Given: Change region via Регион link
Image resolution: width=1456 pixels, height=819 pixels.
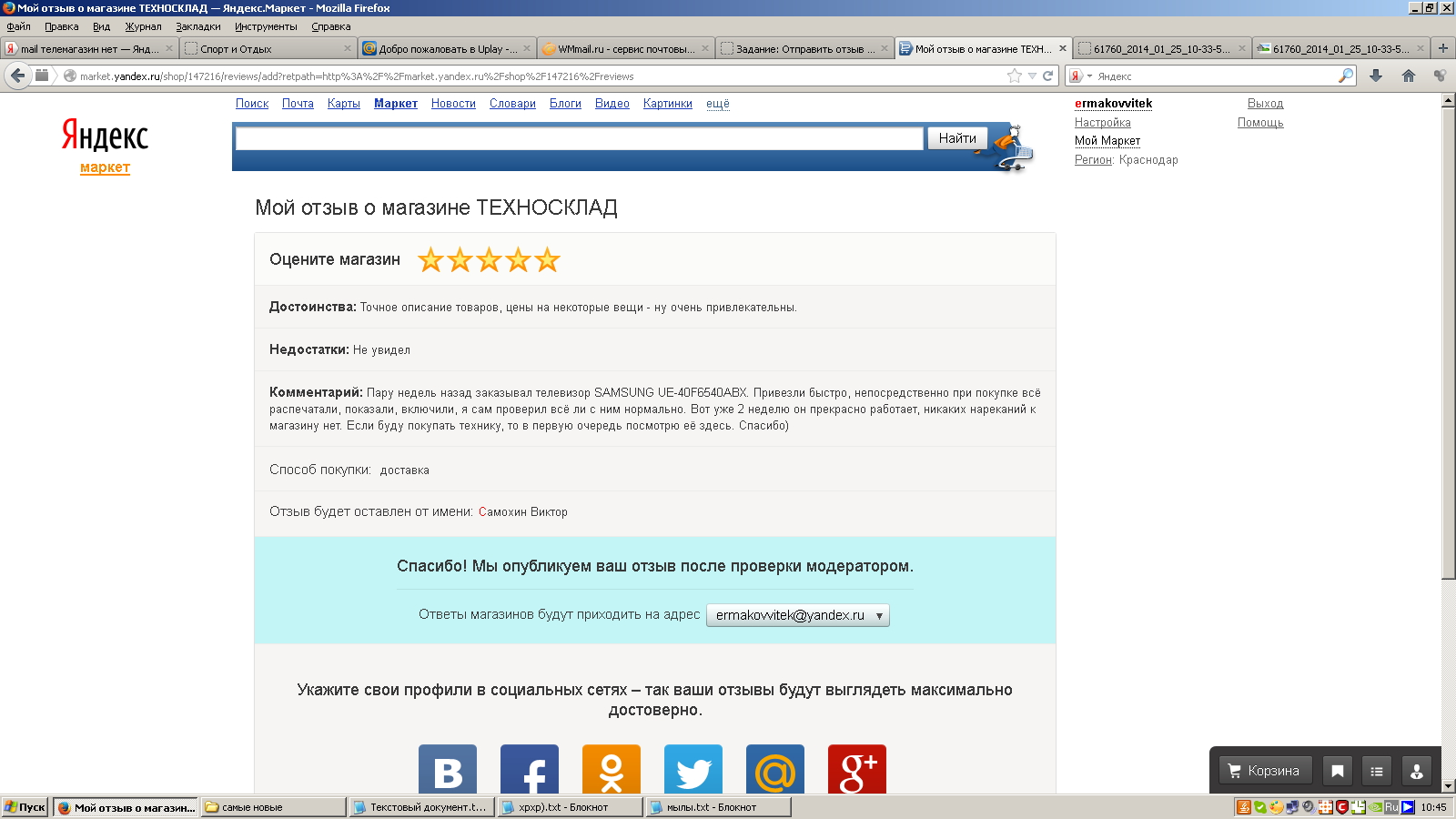Looking at the screenshot, I should [1093, 160].
